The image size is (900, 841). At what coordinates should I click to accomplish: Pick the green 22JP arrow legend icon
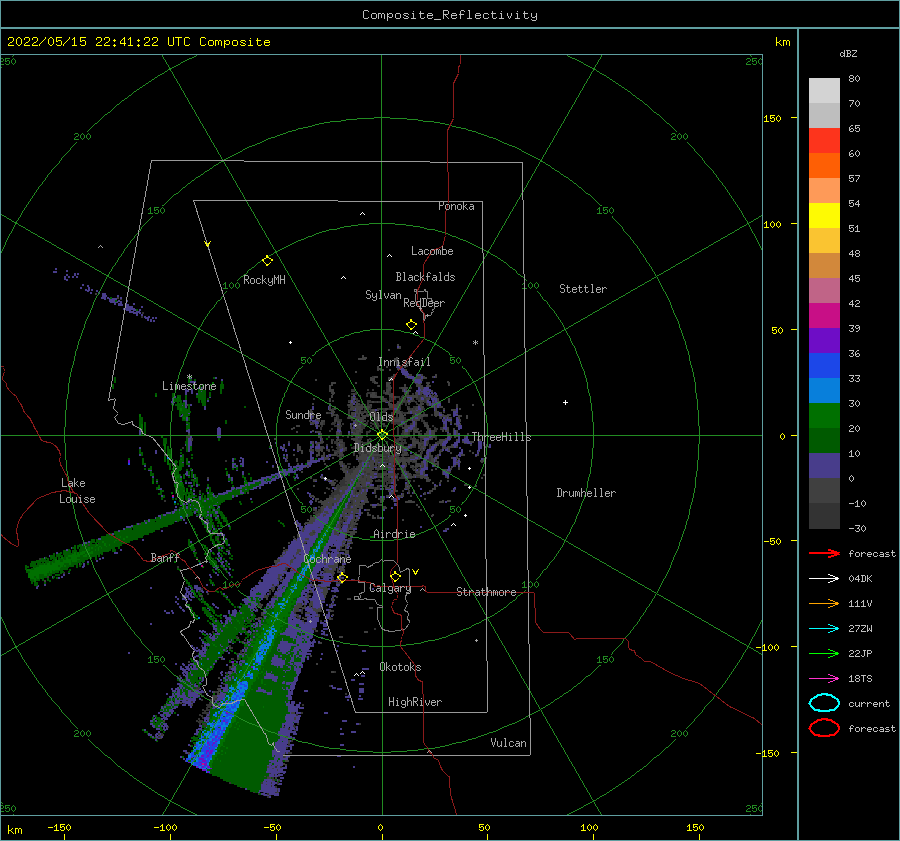point(824,653)
